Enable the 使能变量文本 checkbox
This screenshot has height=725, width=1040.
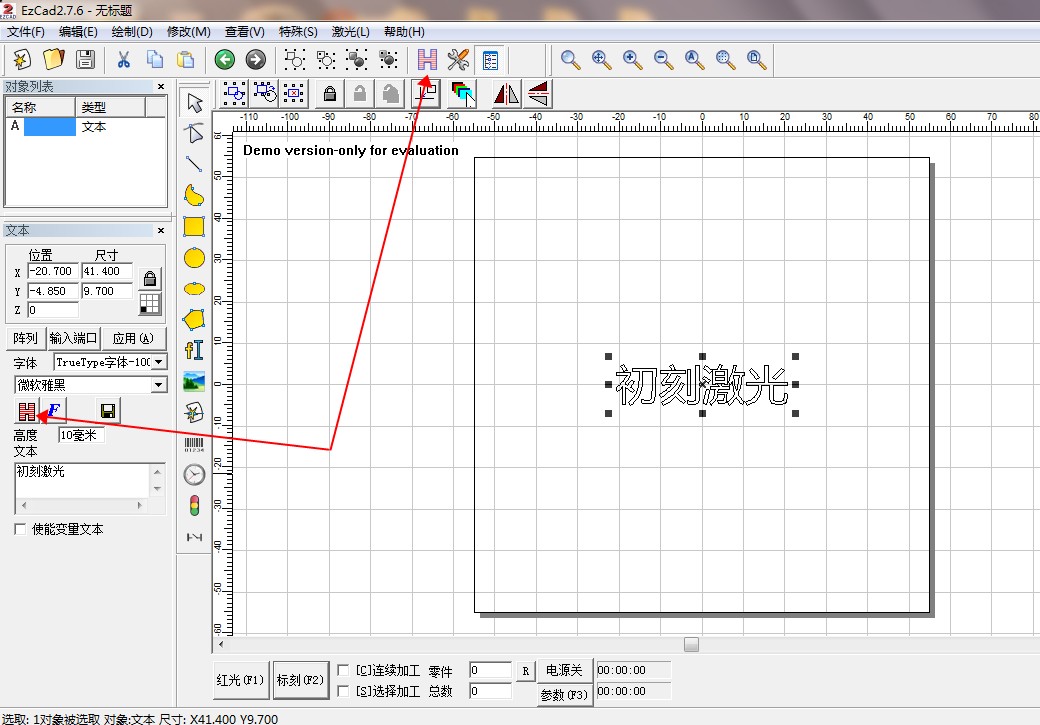point(21,529)
